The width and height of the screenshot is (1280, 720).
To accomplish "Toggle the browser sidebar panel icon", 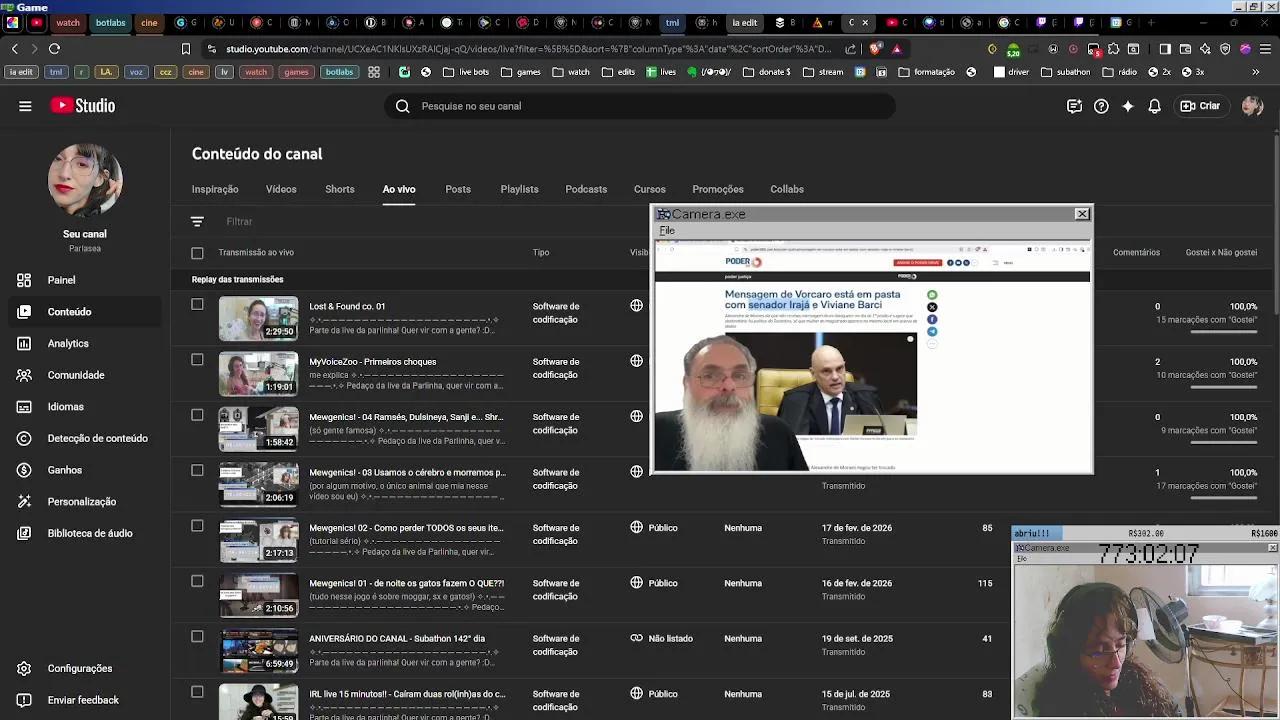I will tap(1165, 48).
